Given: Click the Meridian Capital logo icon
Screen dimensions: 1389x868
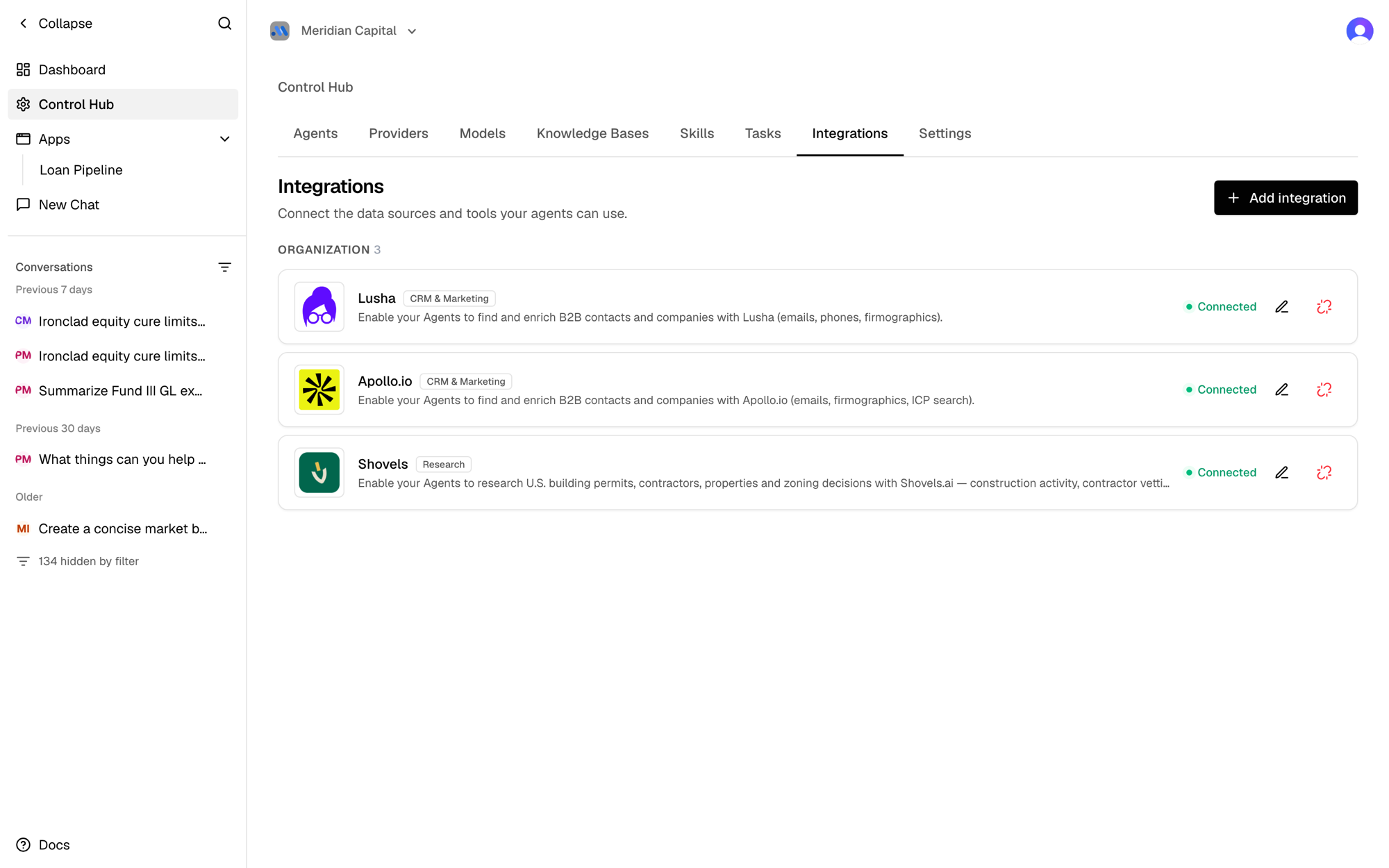Looking at the screenshot, I should [x=280, y=31].
